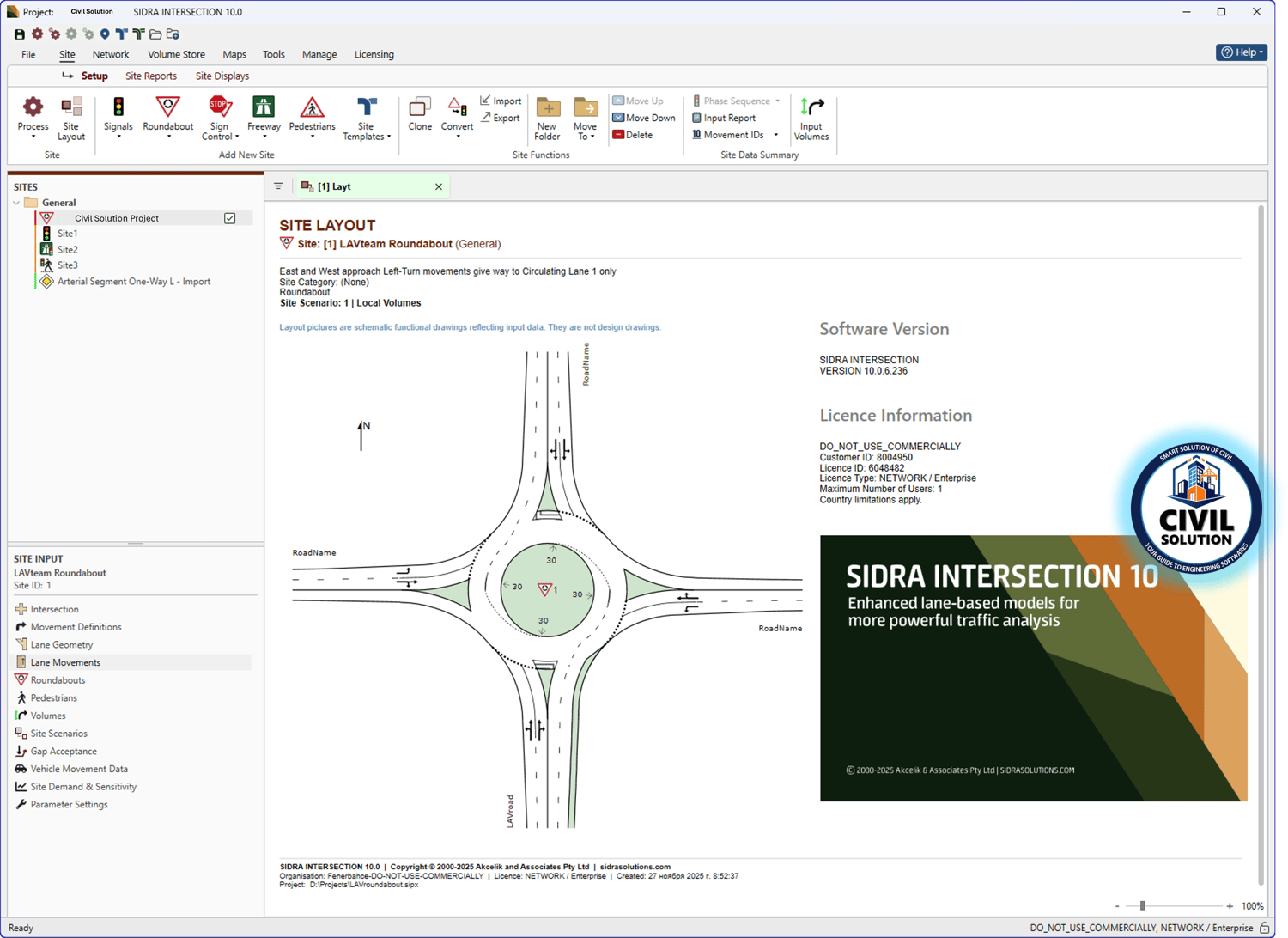Click the Freeway site icon
This screenshot has height=938, width=1288.
click(x=264, y=107)
